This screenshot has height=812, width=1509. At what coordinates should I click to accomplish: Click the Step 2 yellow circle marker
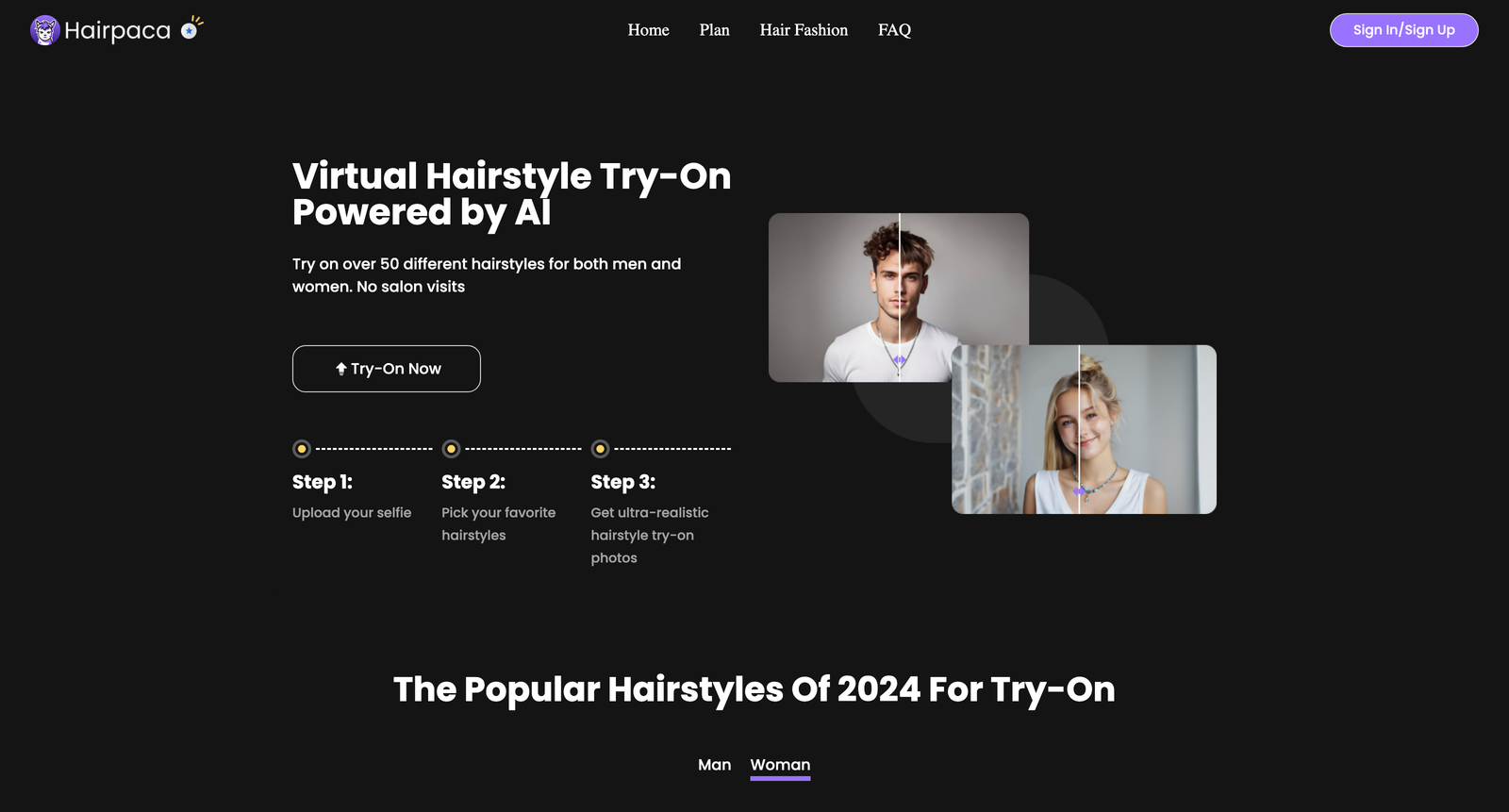coord(451,449)
